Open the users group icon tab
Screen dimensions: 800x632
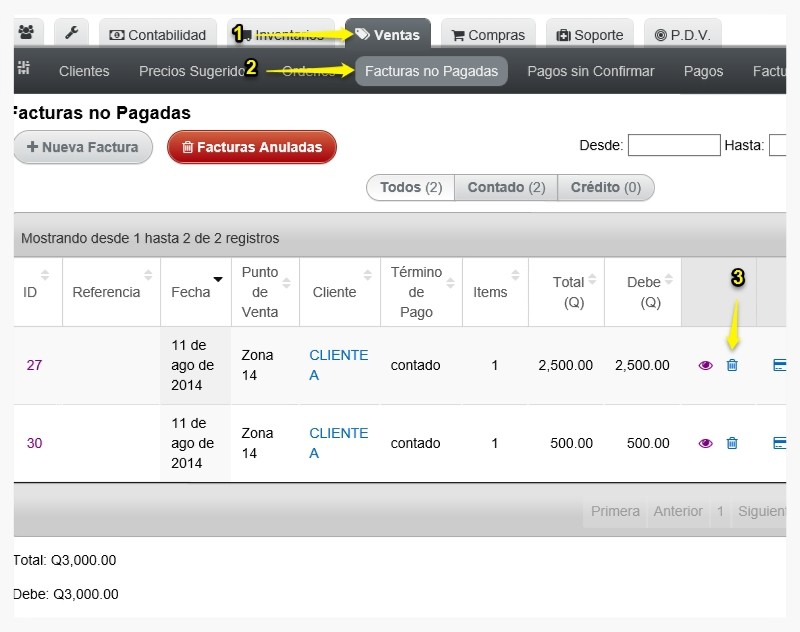tap(27, 33)
